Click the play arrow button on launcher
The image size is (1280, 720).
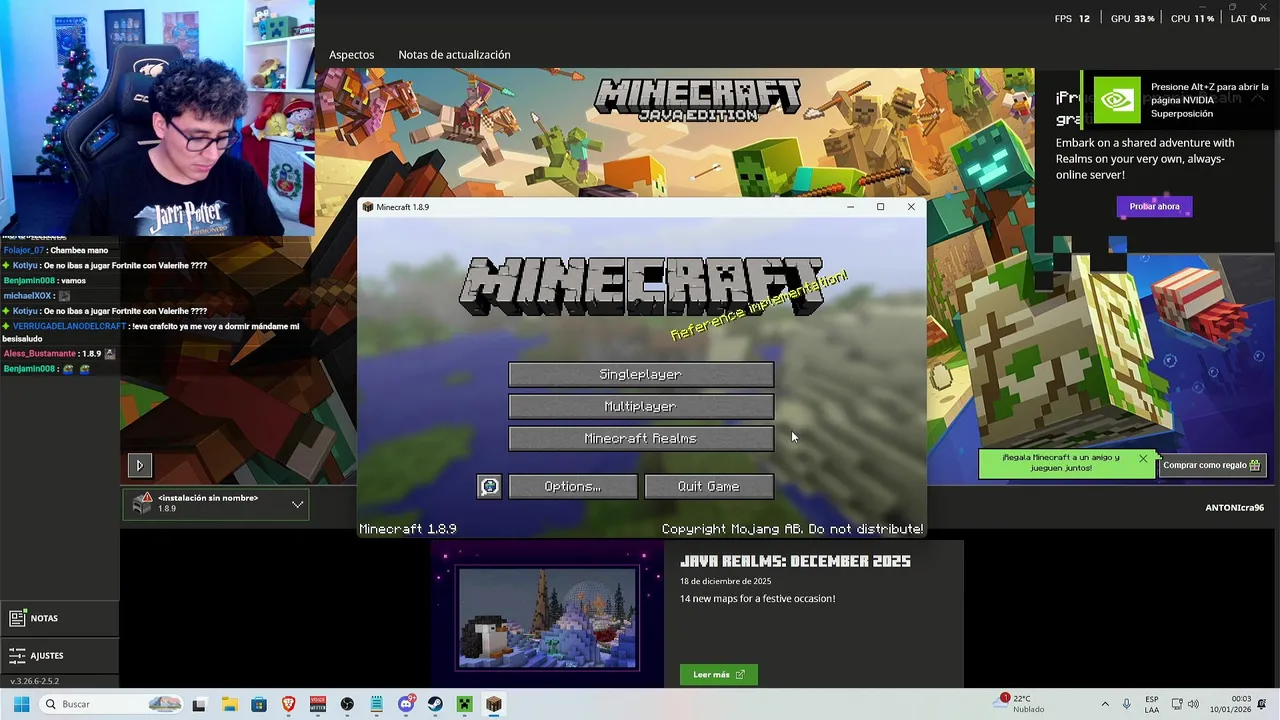(139, 465)
